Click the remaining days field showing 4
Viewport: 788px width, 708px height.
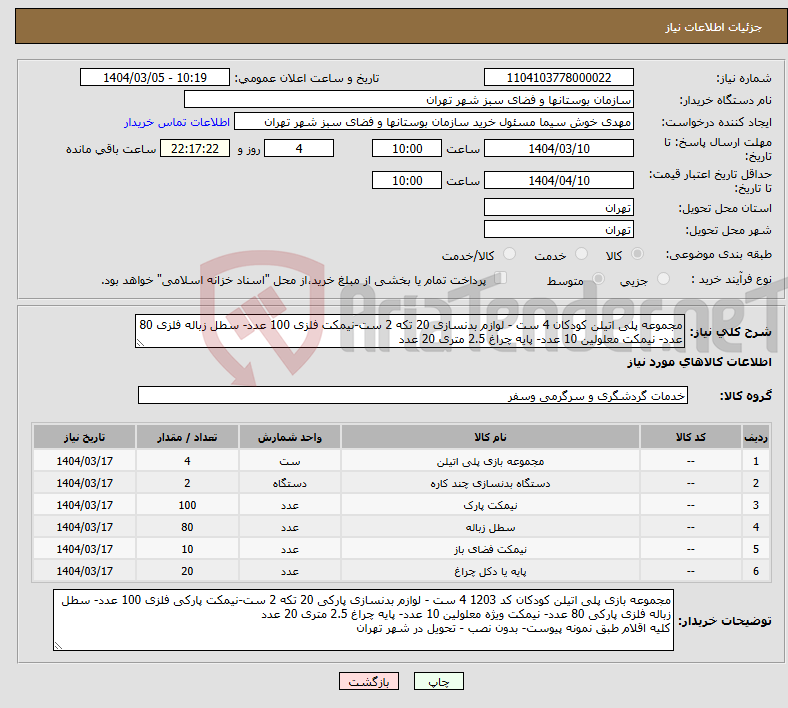(299, 148)
